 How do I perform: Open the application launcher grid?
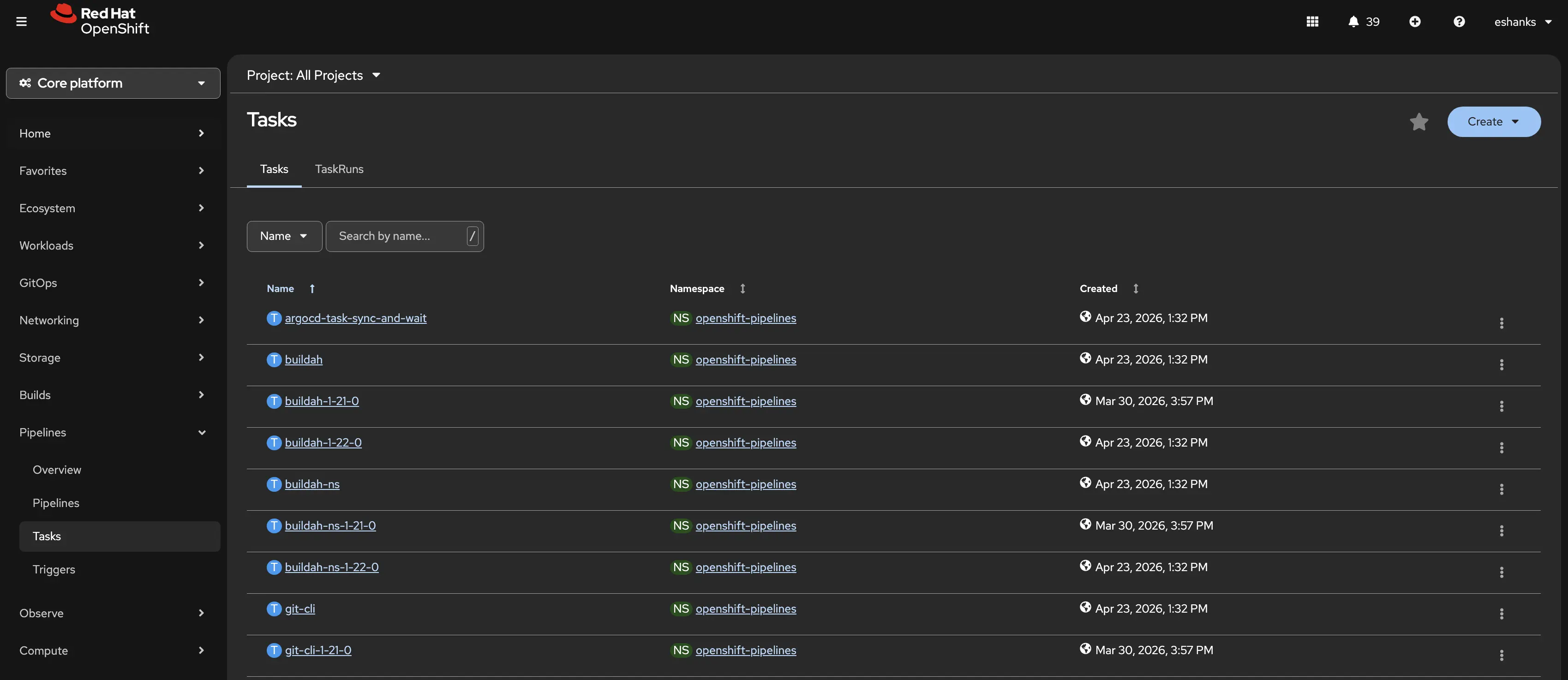[x=1312, y=22]
